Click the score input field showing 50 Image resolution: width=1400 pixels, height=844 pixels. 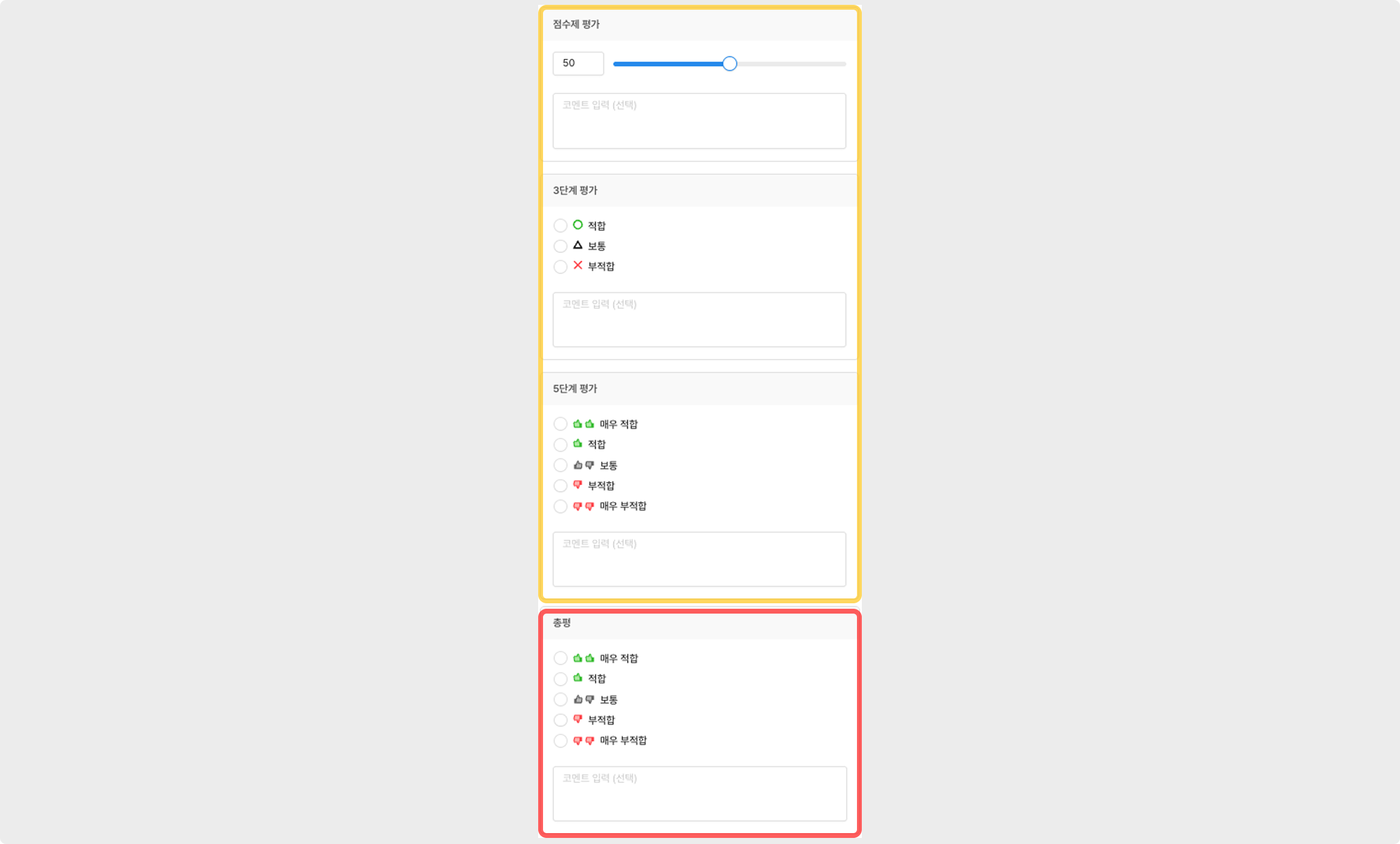click(x=578, y=64)
